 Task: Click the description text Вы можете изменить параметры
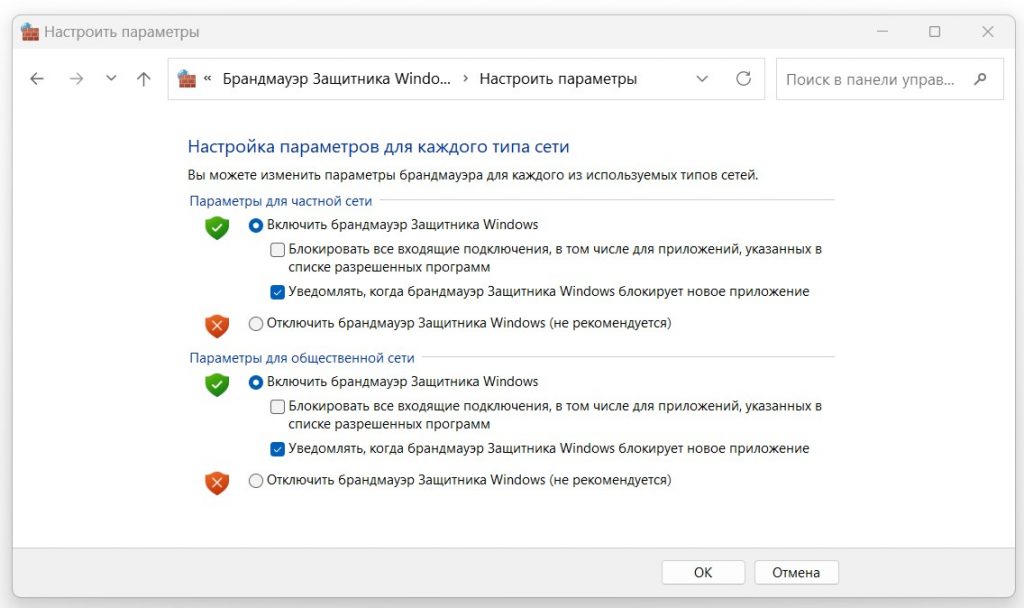pos(473,175)
